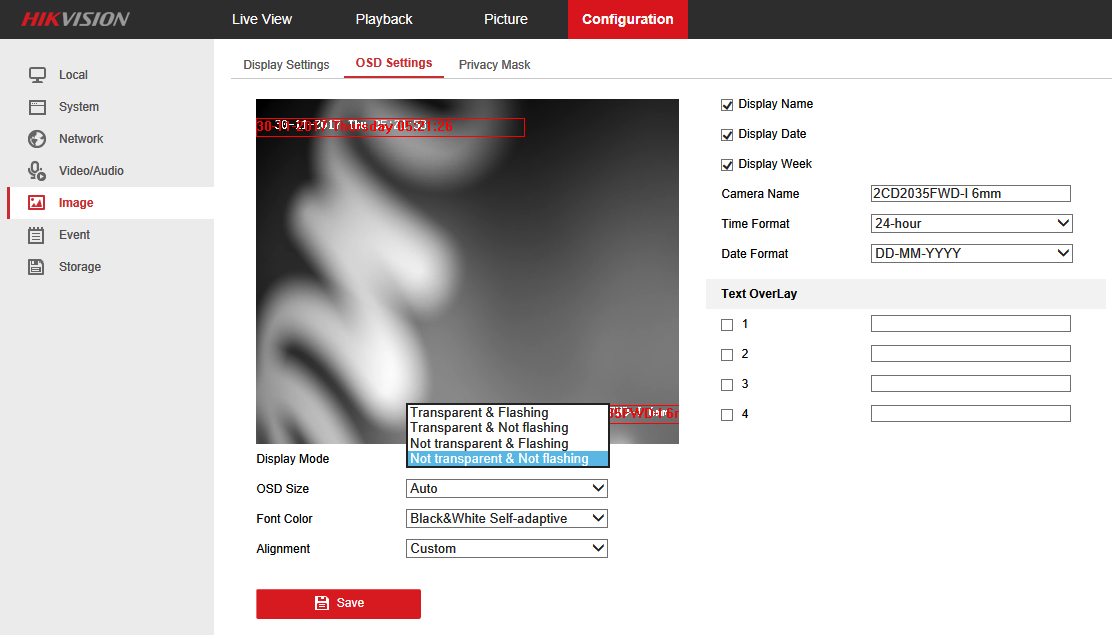Open the Playback tab
Image resolution: width=1112 pixels, height=635 pixels.
[x=384, y=19]
